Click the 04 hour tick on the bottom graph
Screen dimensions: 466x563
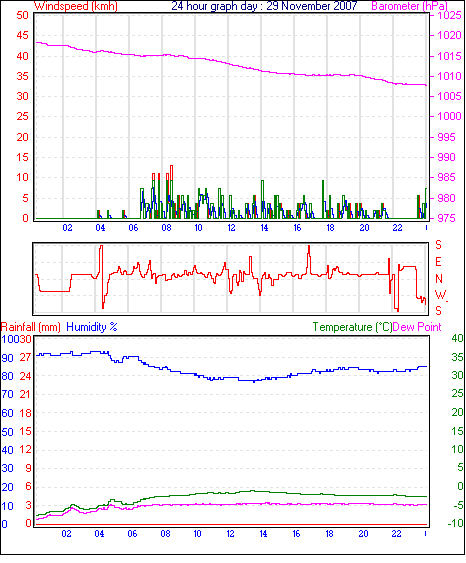(x=99, y=534)
